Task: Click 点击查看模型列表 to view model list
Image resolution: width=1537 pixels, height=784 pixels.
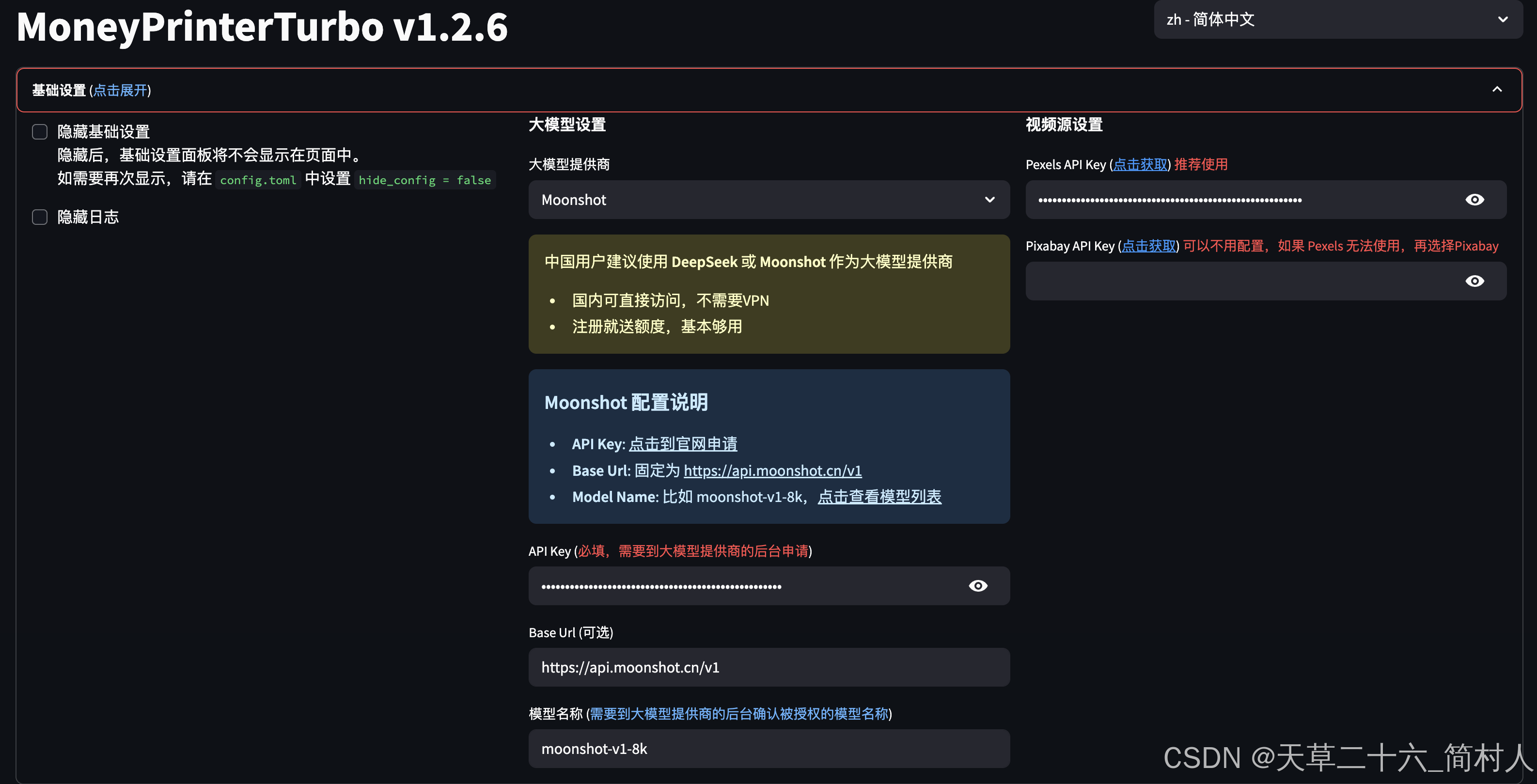Action: [x=879, y=496]
